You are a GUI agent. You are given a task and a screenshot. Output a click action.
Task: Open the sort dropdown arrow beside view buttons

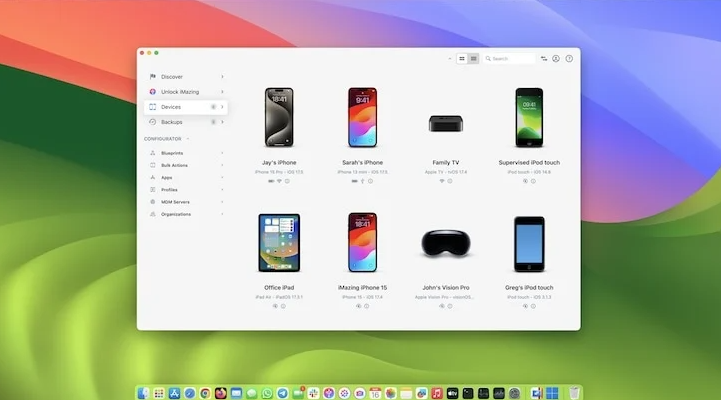450,59
